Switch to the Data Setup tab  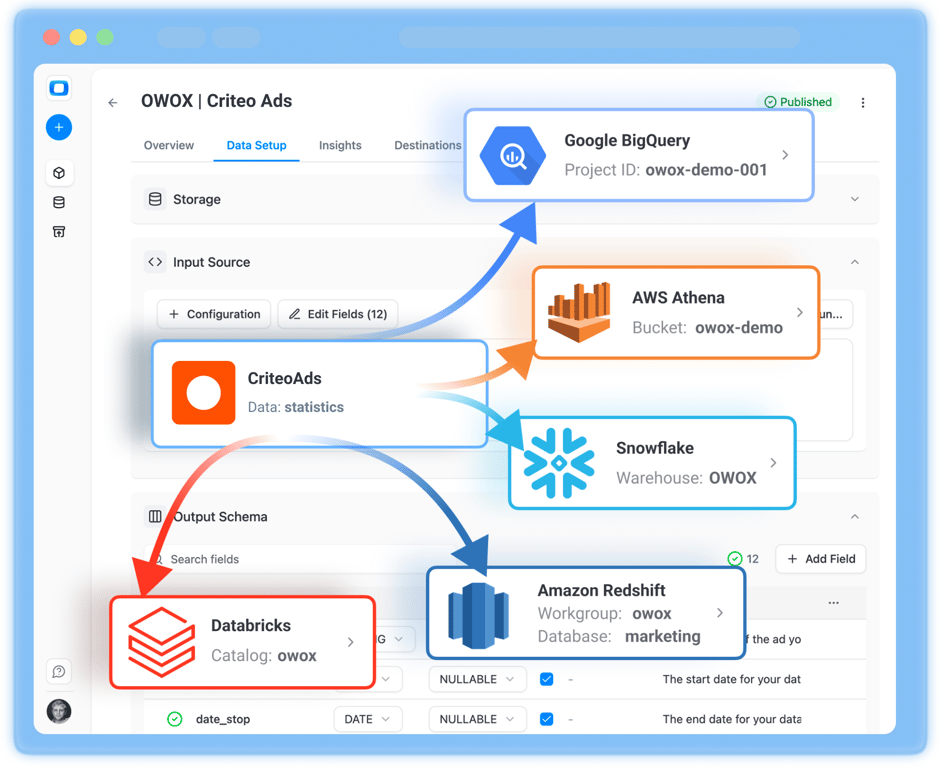pos(256,145)
